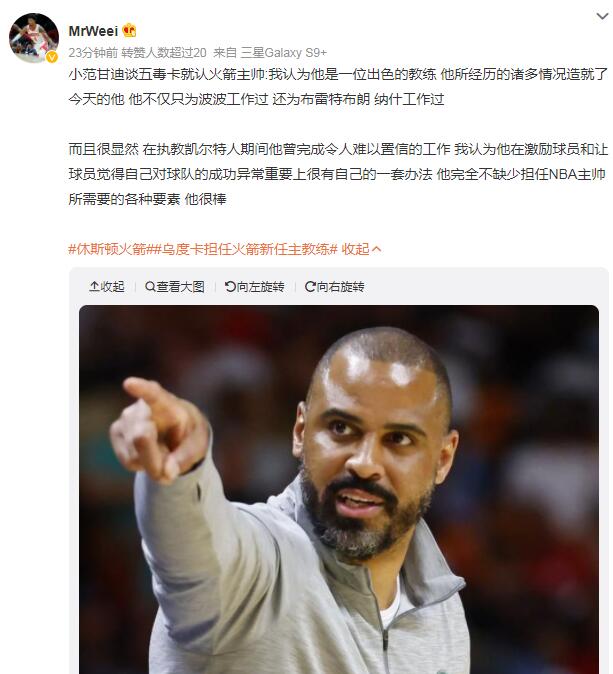This screenshot has height=674, width=613.
Task: Collapse the image viewer via 收起 button
Action: click(x=107, y=286)
